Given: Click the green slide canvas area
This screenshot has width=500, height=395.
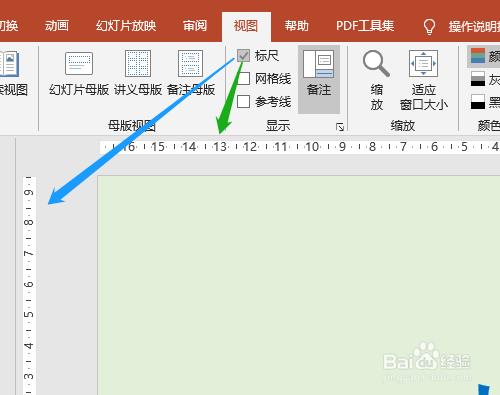Looking at the screenshot, I should pos(299,285).
